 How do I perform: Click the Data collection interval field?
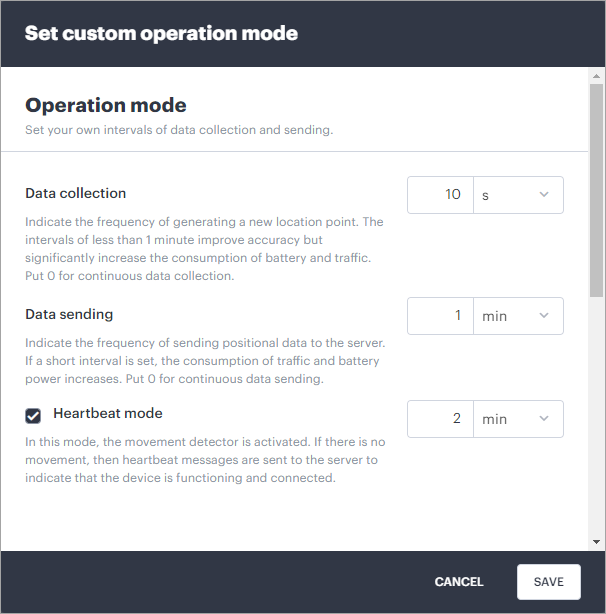tap(440, 195)
